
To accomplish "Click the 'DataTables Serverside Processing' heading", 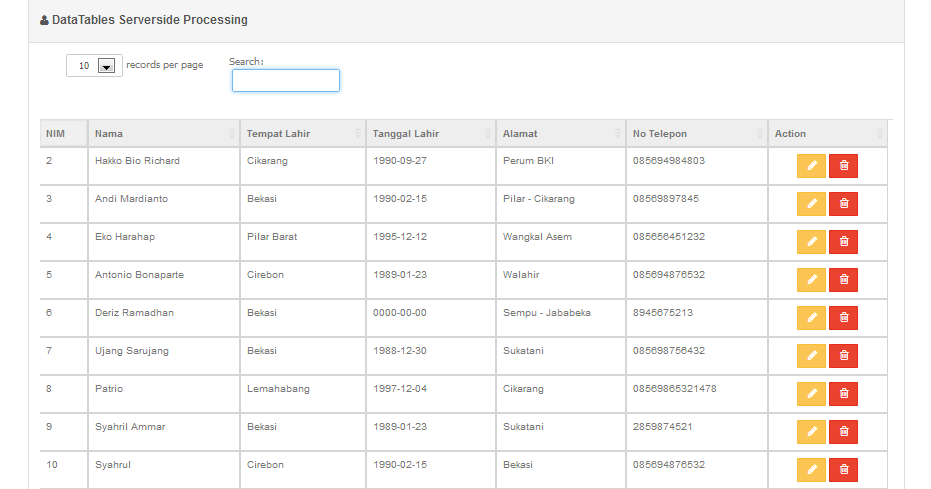I will [150, 20].
